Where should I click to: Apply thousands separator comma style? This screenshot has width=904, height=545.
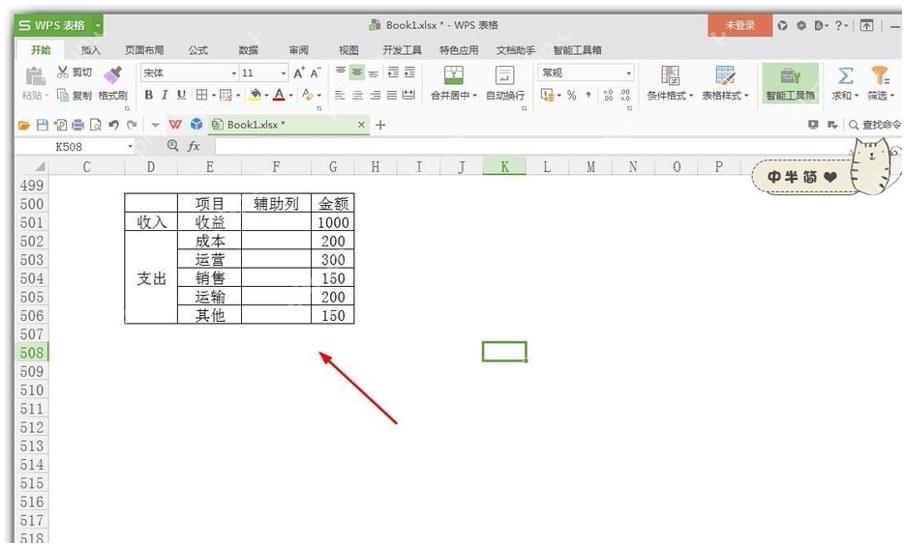tap(588, 95)
